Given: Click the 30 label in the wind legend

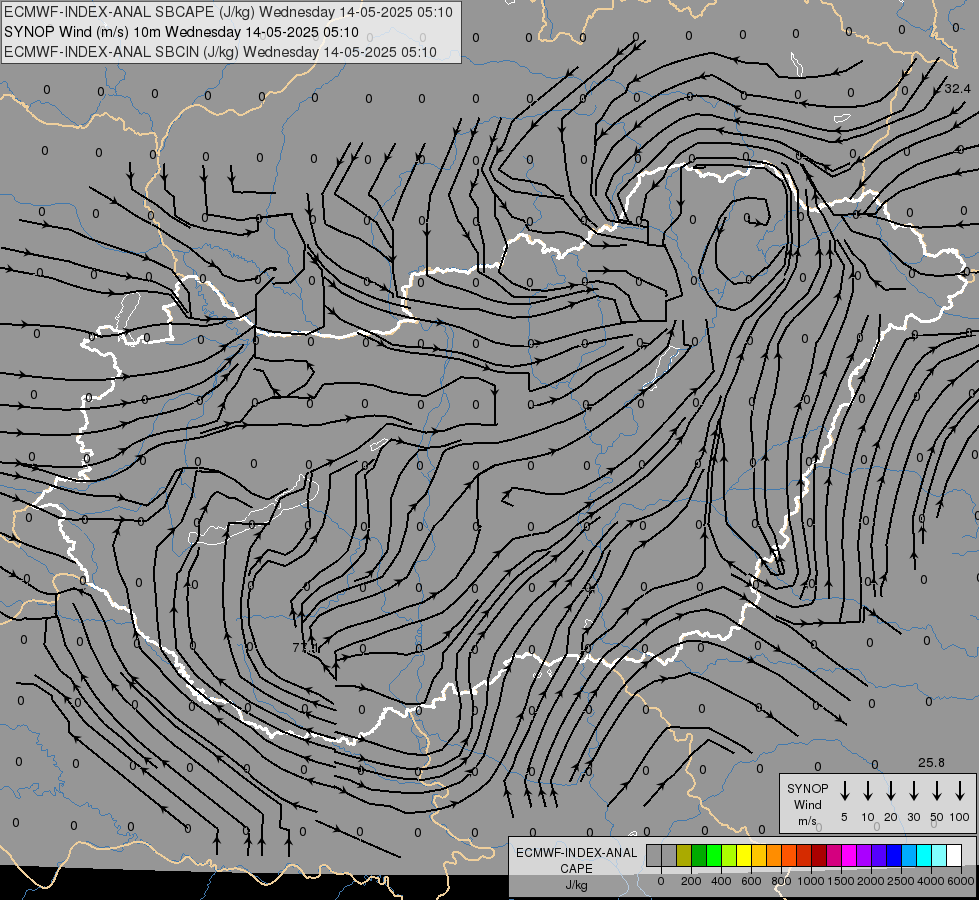Looking at the screenshot, I should [913, 817].
